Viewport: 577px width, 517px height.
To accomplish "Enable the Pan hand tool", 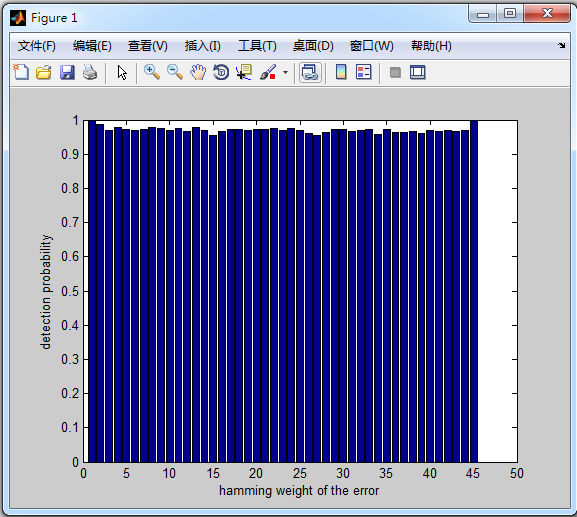I will pyautogui.click(x=198, y=72).
